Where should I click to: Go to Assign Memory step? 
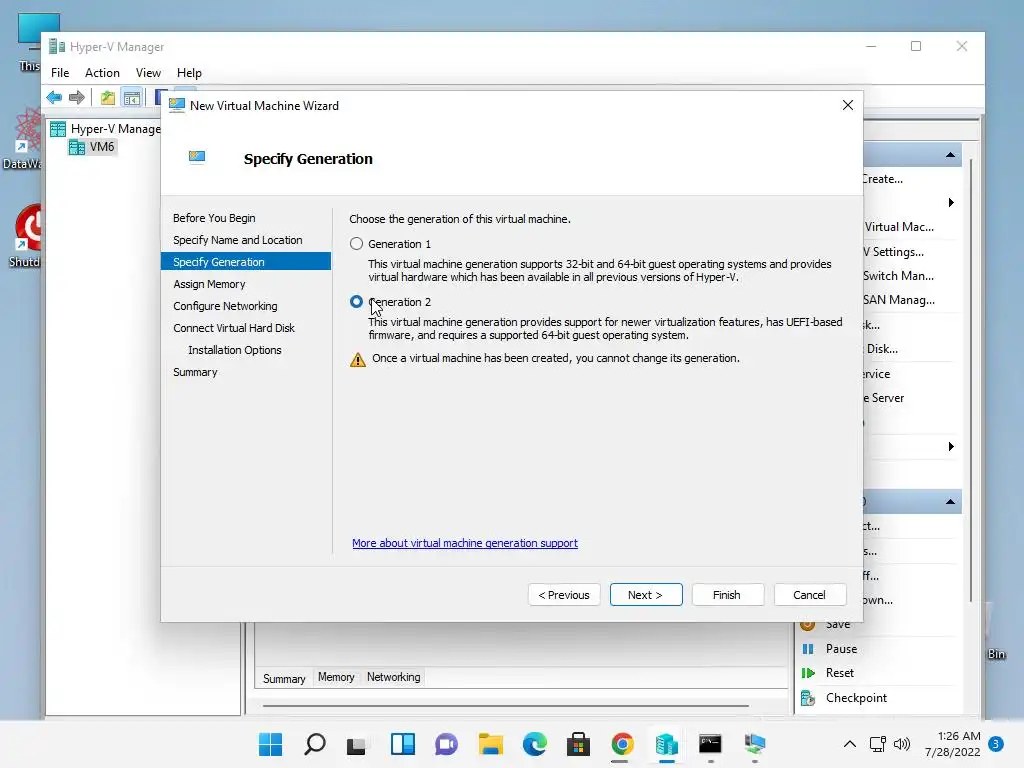click(x=209, y=284)
